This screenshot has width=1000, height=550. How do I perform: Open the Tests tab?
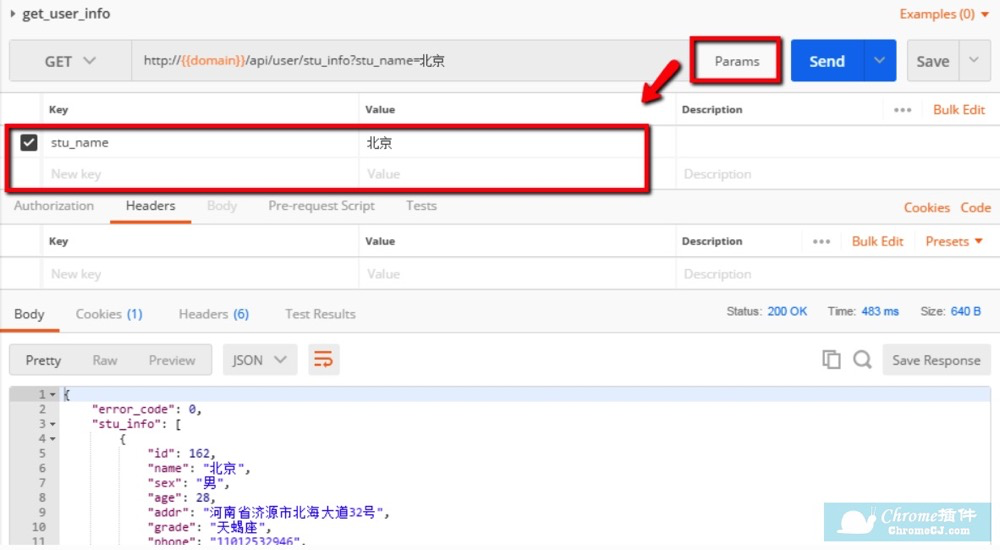[422, 205]
